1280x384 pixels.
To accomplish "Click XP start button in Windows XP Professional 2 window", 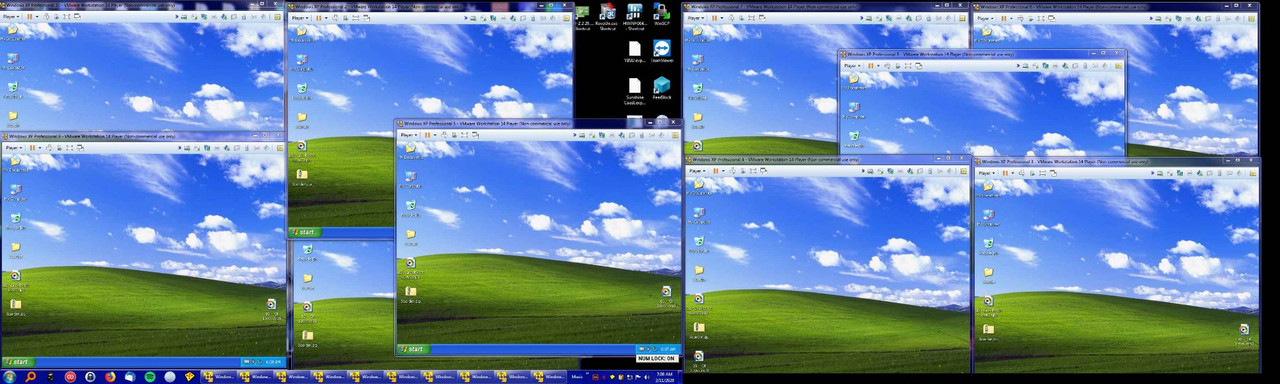I will [x=304, y=231].
